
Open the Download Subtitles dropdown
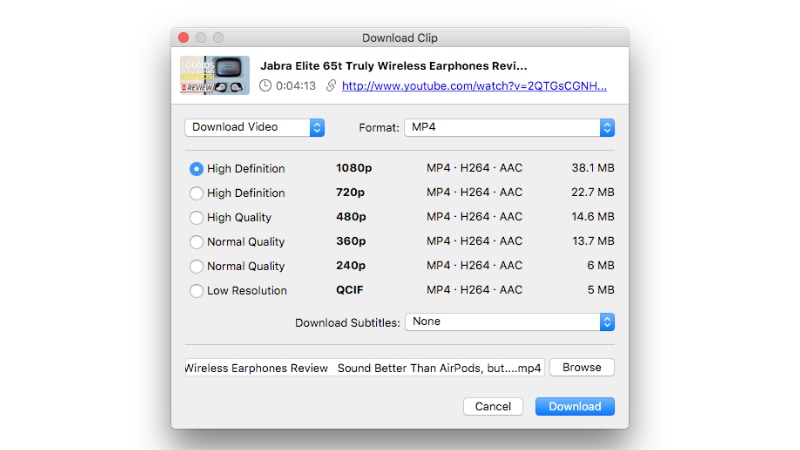coord(510,322)
